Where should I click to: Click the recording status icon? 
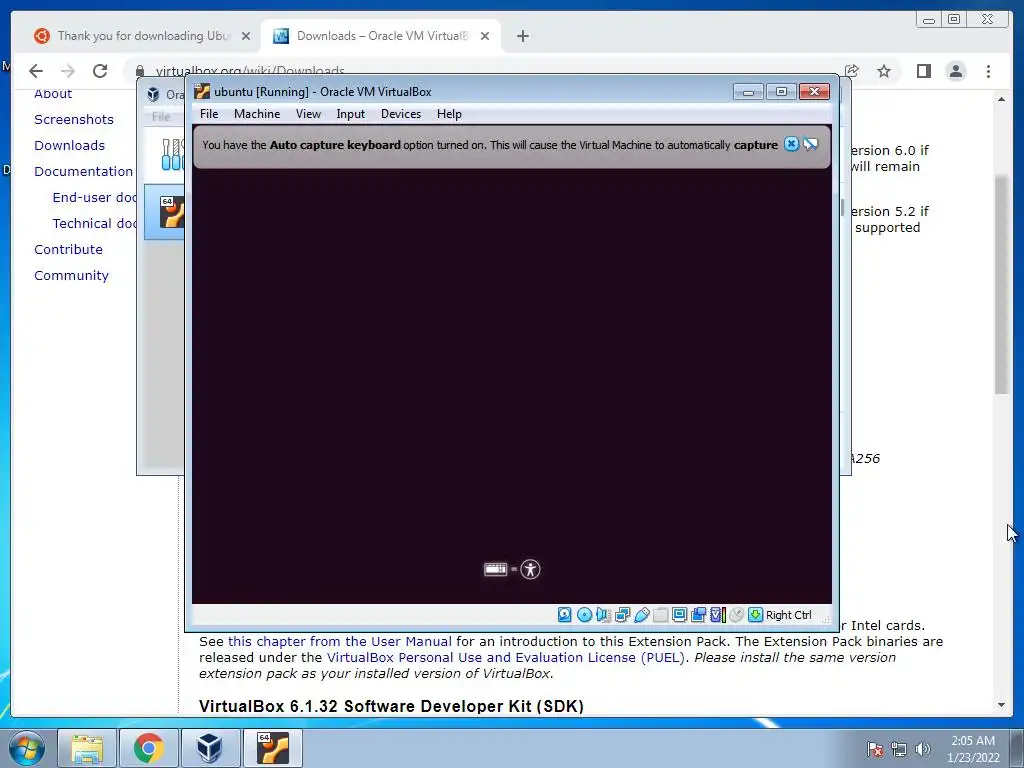[698, 615]
